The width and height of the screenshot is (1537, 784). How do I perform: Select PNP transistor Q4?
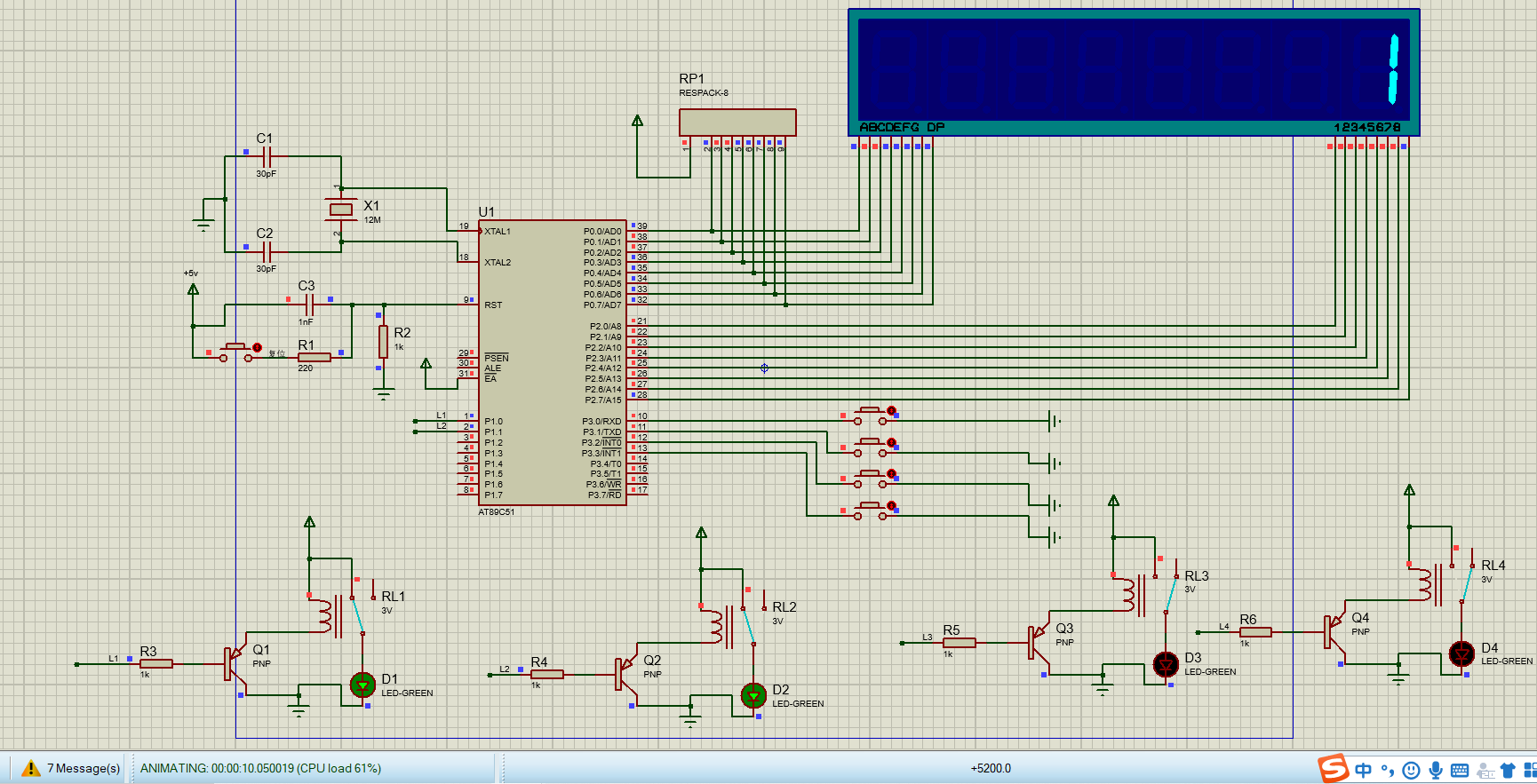(x=1334, y=632)
